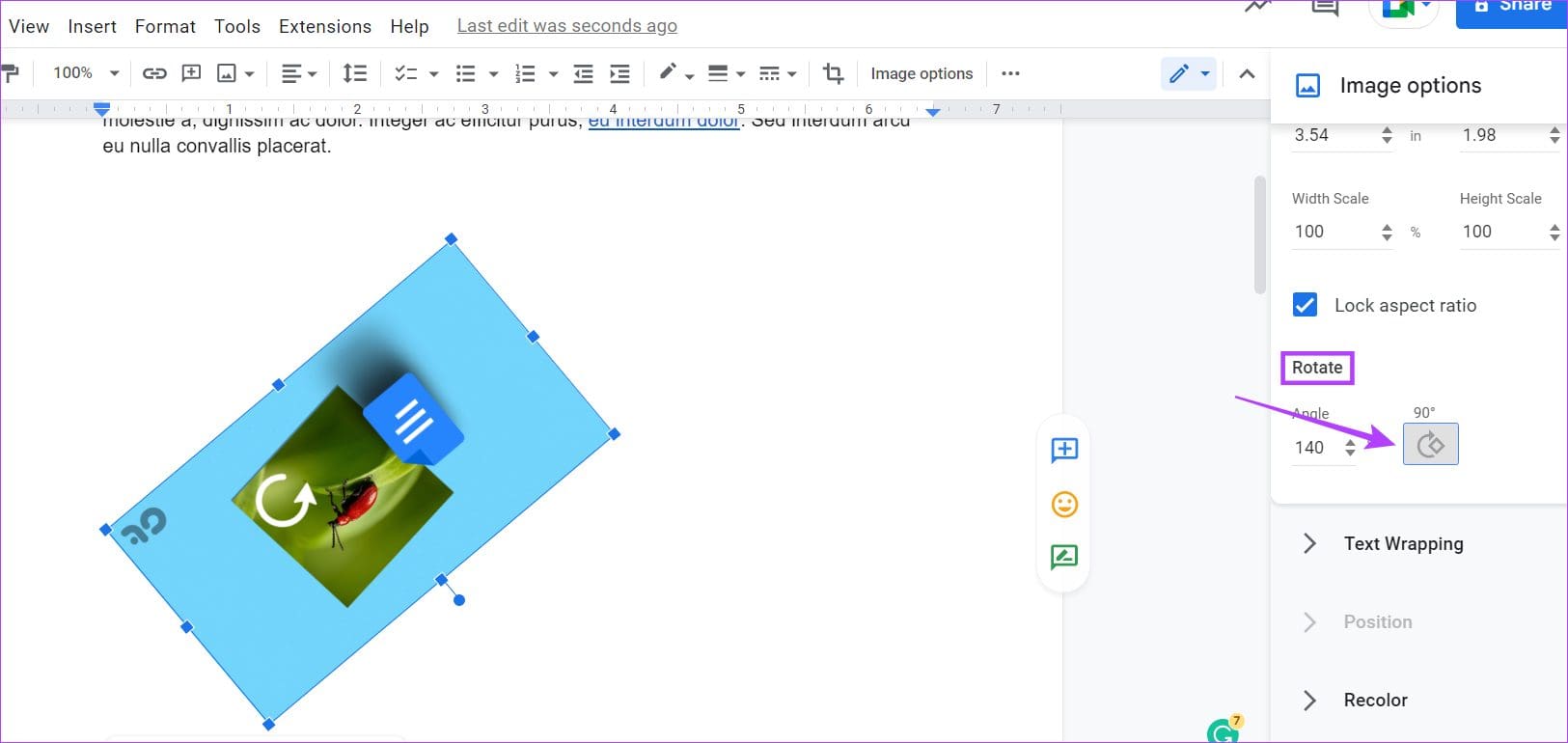This screenshot has width=1568, height=743.
Task: Click the Angle input field showing 140
Action: pyautogui.click(x=1315, y=448)
